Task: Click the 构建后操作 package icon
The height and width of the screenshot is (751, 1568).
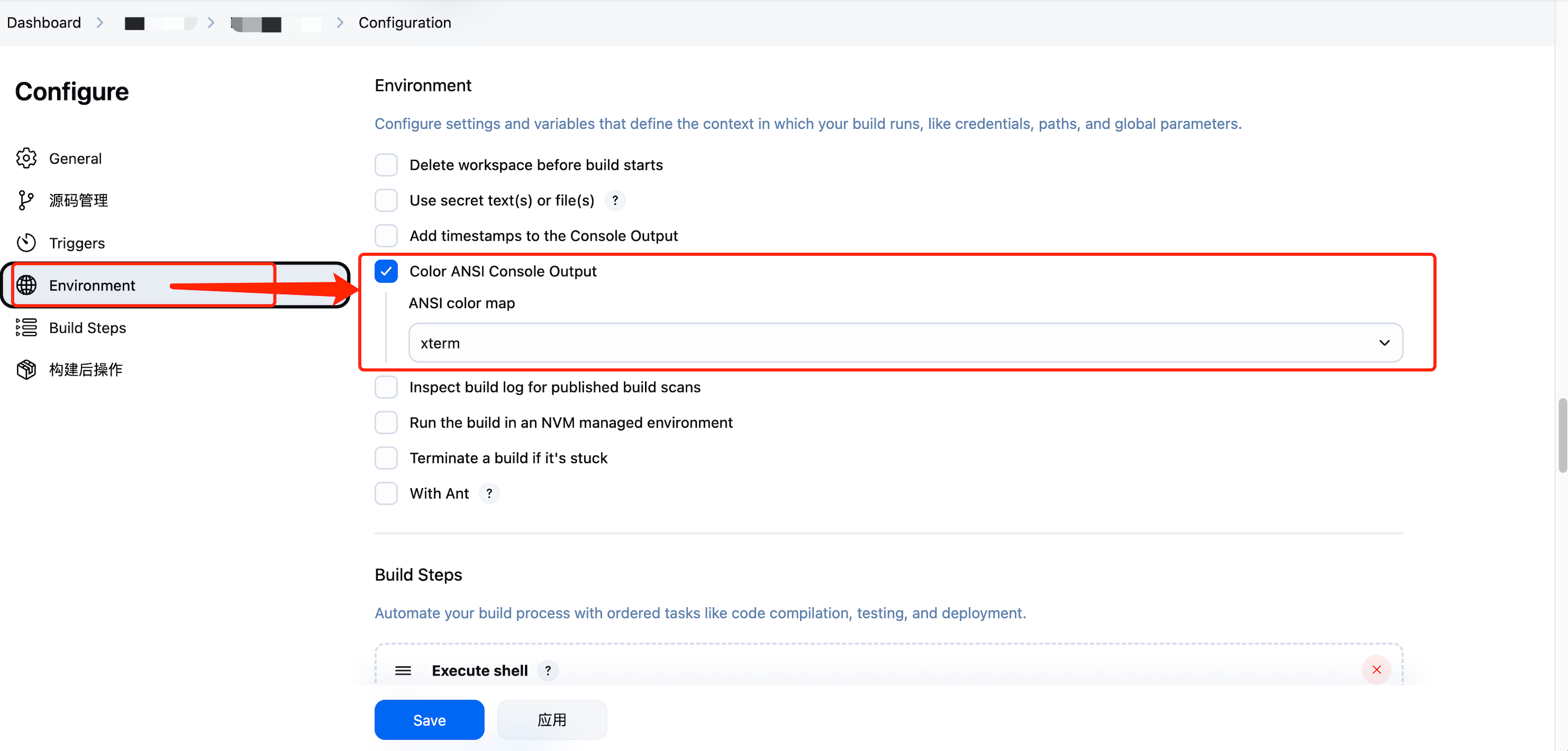Action: [26, 370]
